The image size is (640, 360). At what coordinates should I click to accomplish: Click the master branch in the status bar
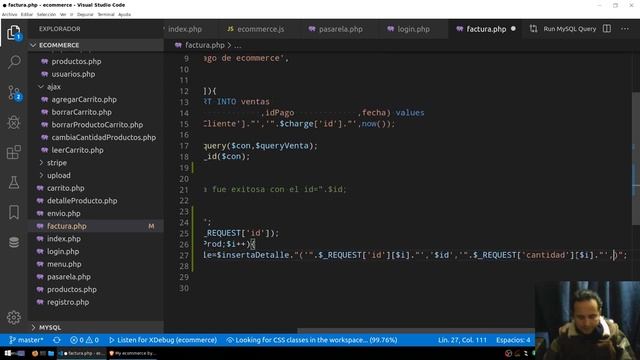(x=26, y=340)
